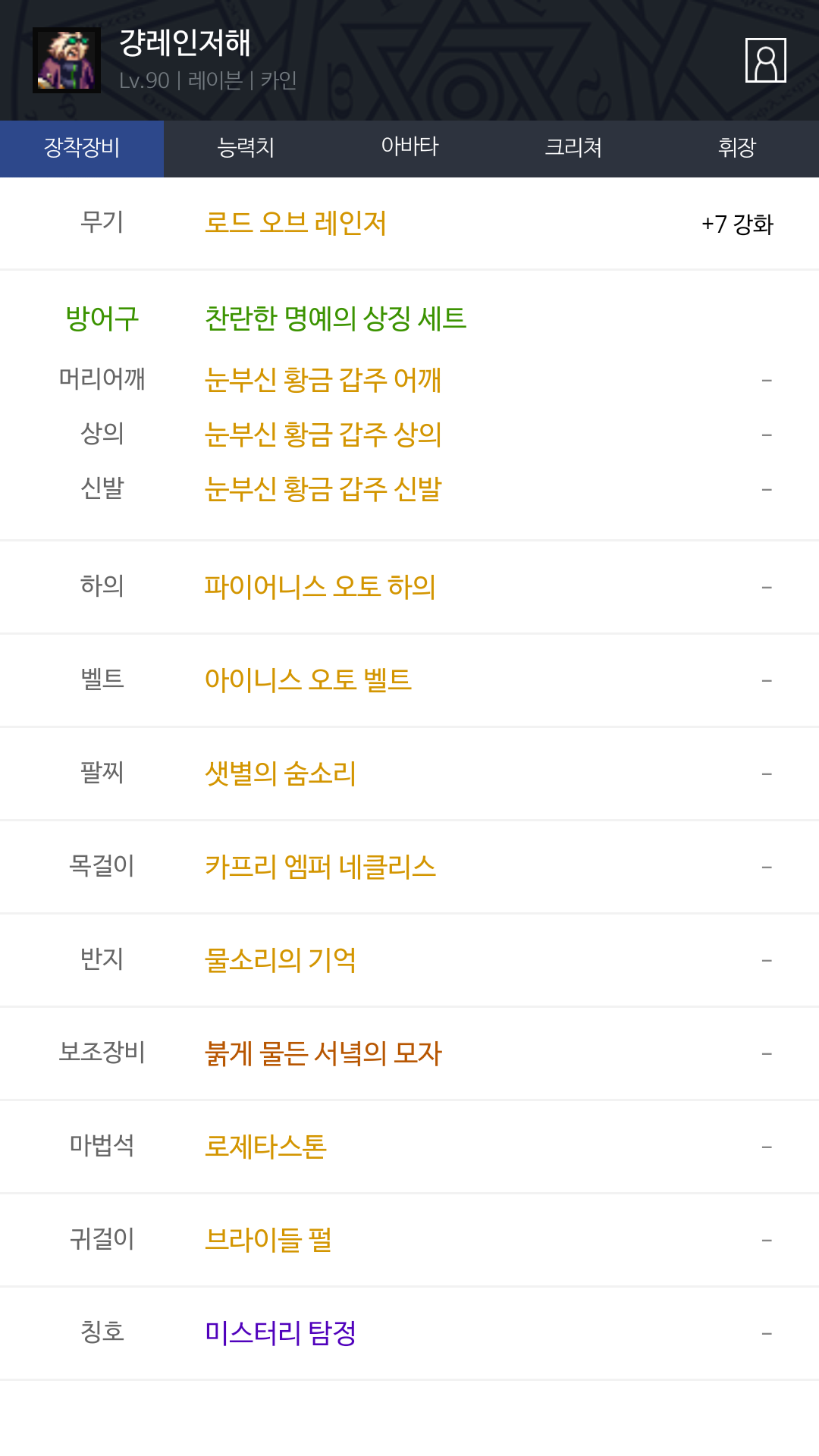Go to the 휘장 tab
Screen dimensions: 819x1456
coord(737,148)
